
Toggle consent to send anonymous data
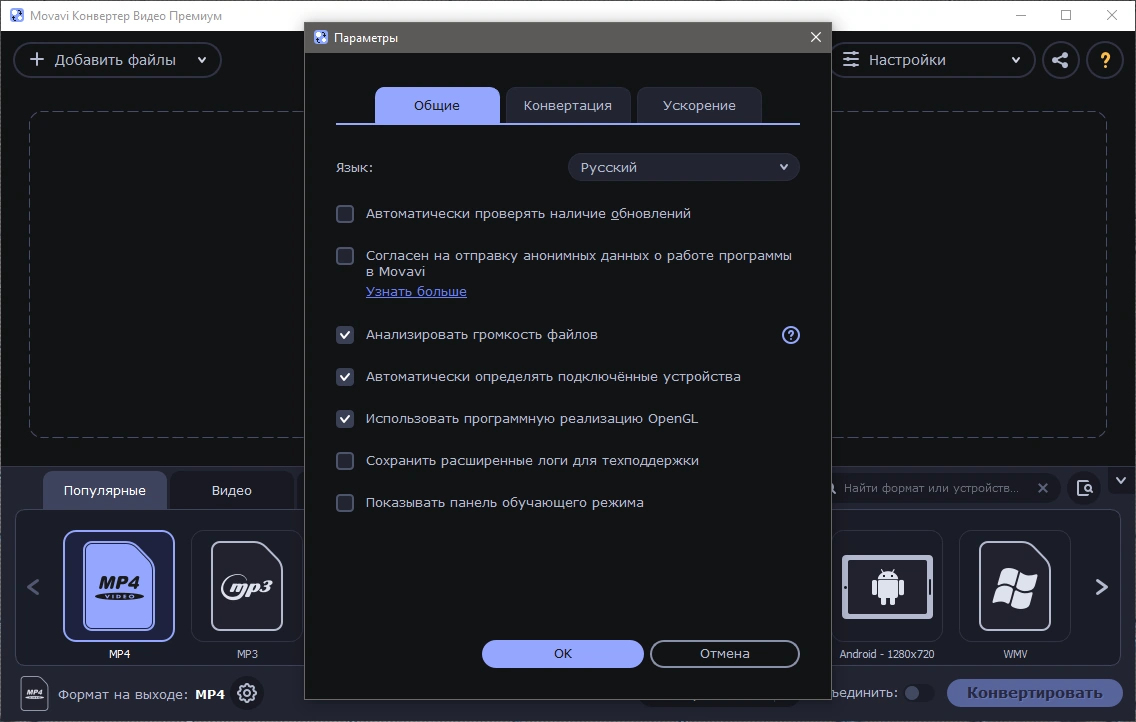[x=345, y=256]
